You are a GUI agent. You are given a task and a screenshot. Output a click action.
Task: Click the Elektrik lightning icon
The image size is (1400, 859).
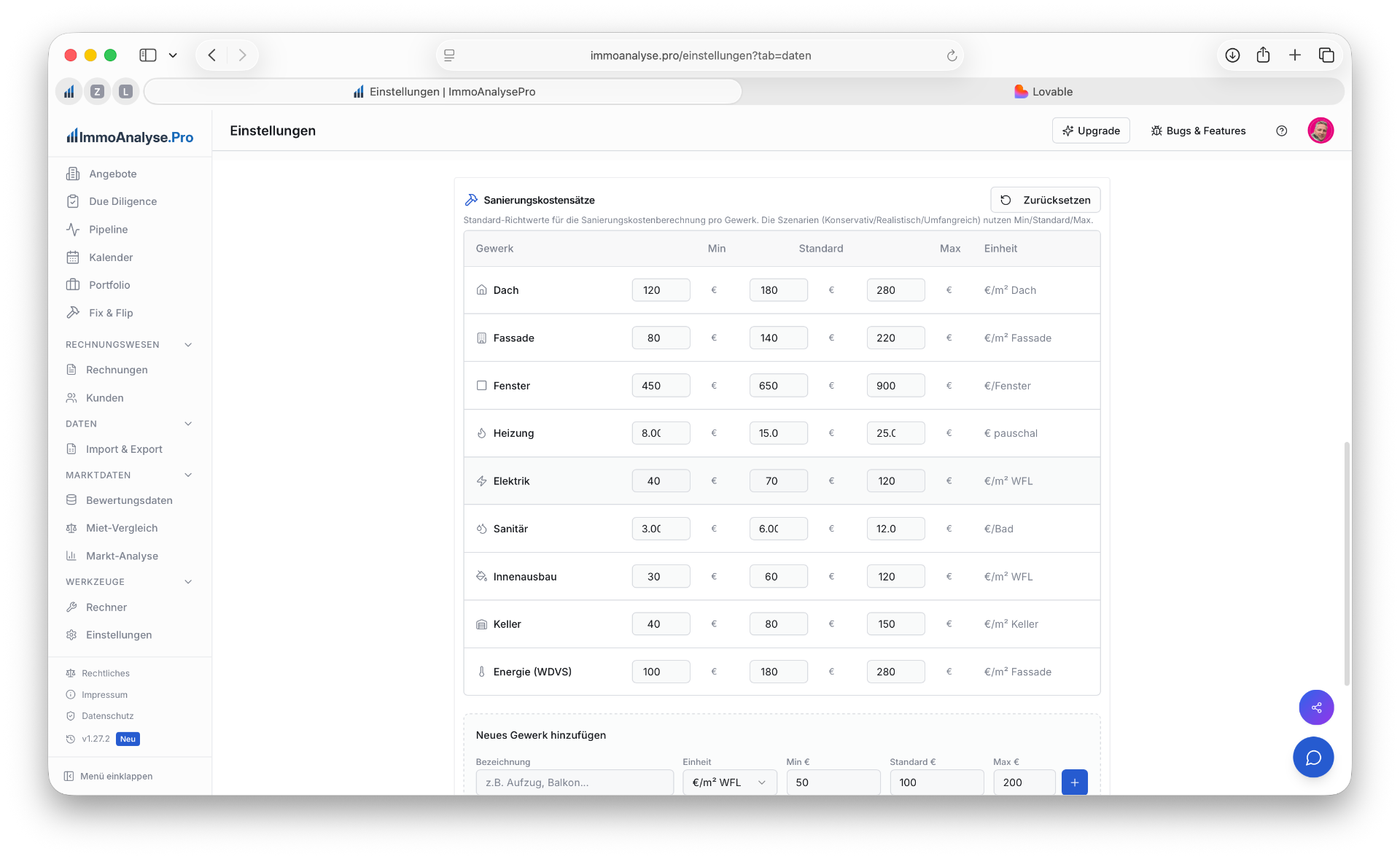coord(481,481)
